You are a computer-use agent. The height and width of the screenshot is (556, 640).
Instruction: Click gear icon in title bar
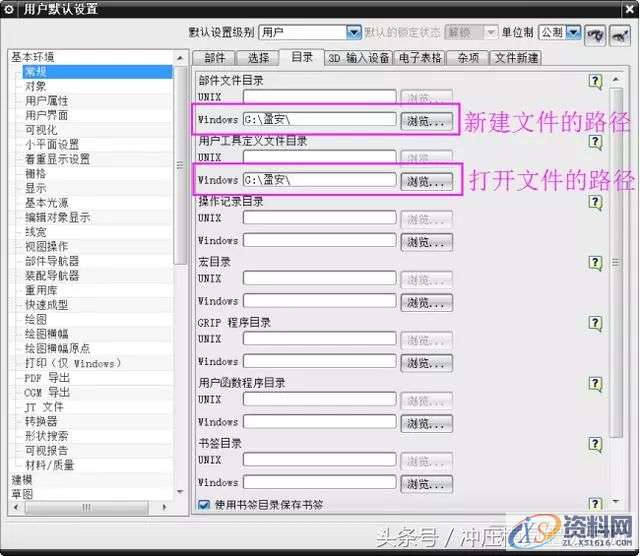click(9, 8)
